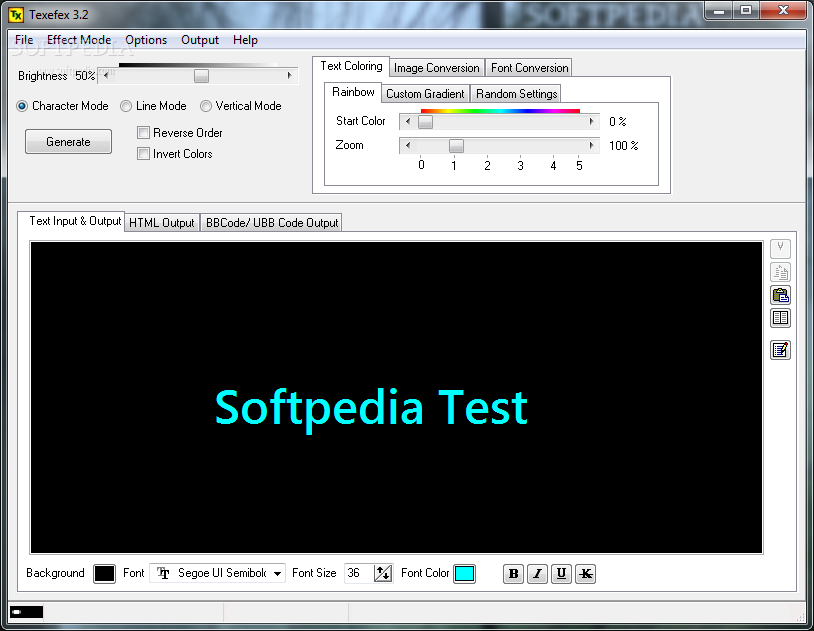Open the Effect Mode menu
Screen dimensions: 814x631
79,40
